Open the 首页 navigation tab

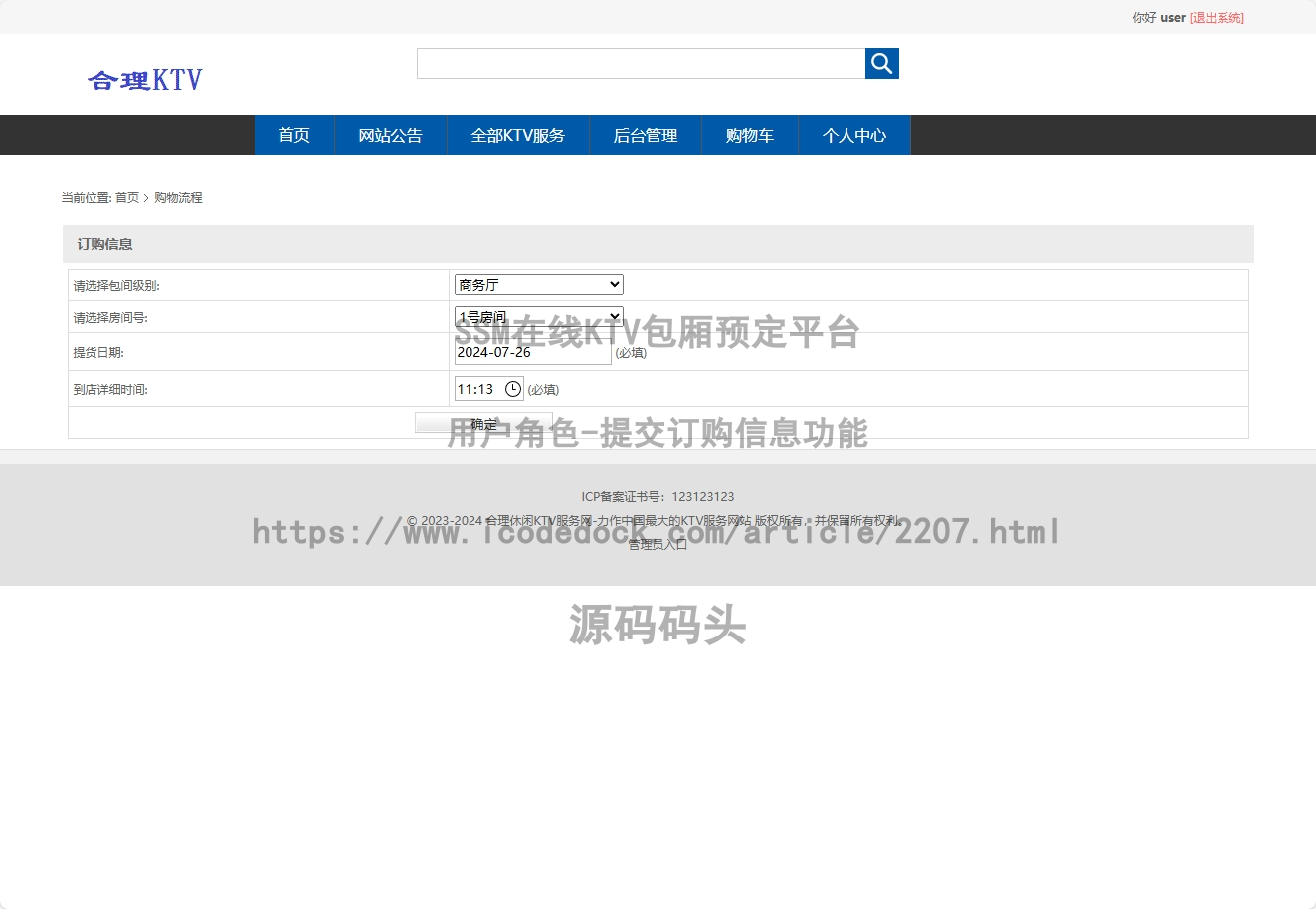[294, 135]
